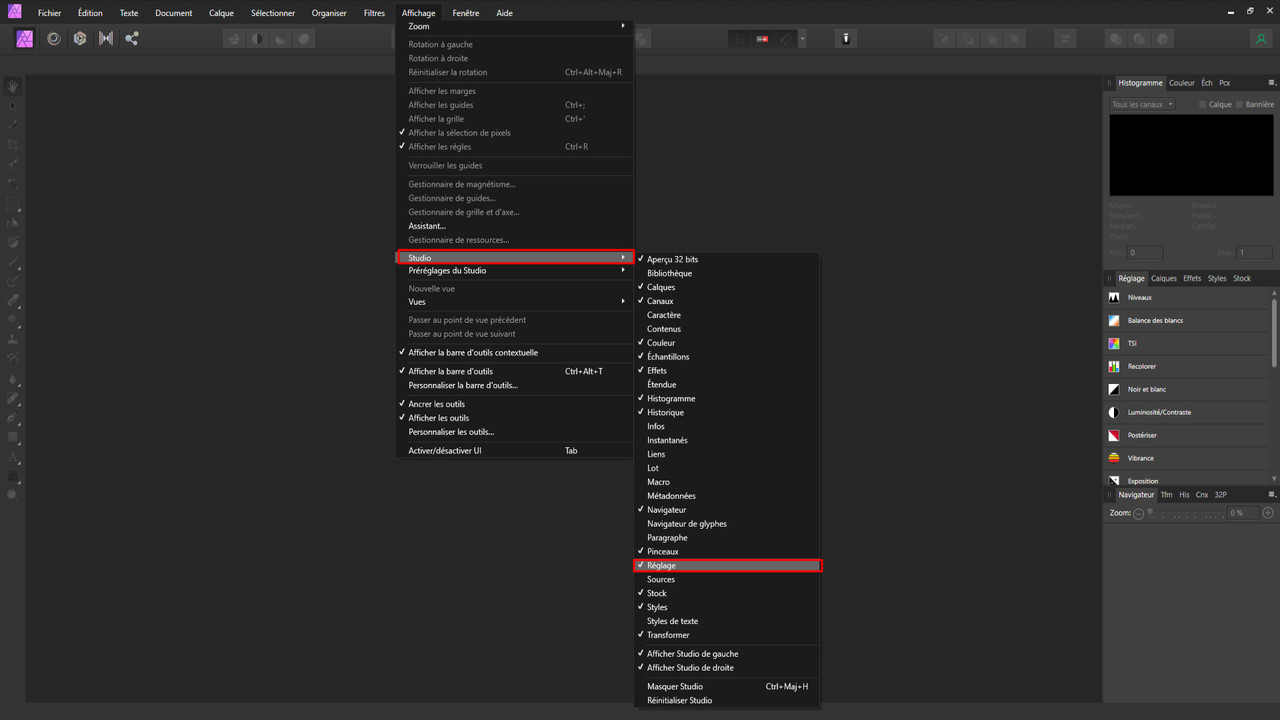This screenshot has height=720, width=1280.
Task: Add a Postériser adjustment icon
Action: (x=1114, y=436)
